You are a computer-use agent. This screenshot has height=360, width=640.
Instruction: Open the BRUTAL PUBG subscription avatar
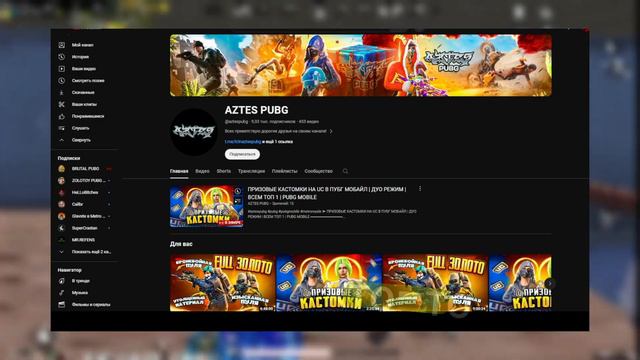62,169
